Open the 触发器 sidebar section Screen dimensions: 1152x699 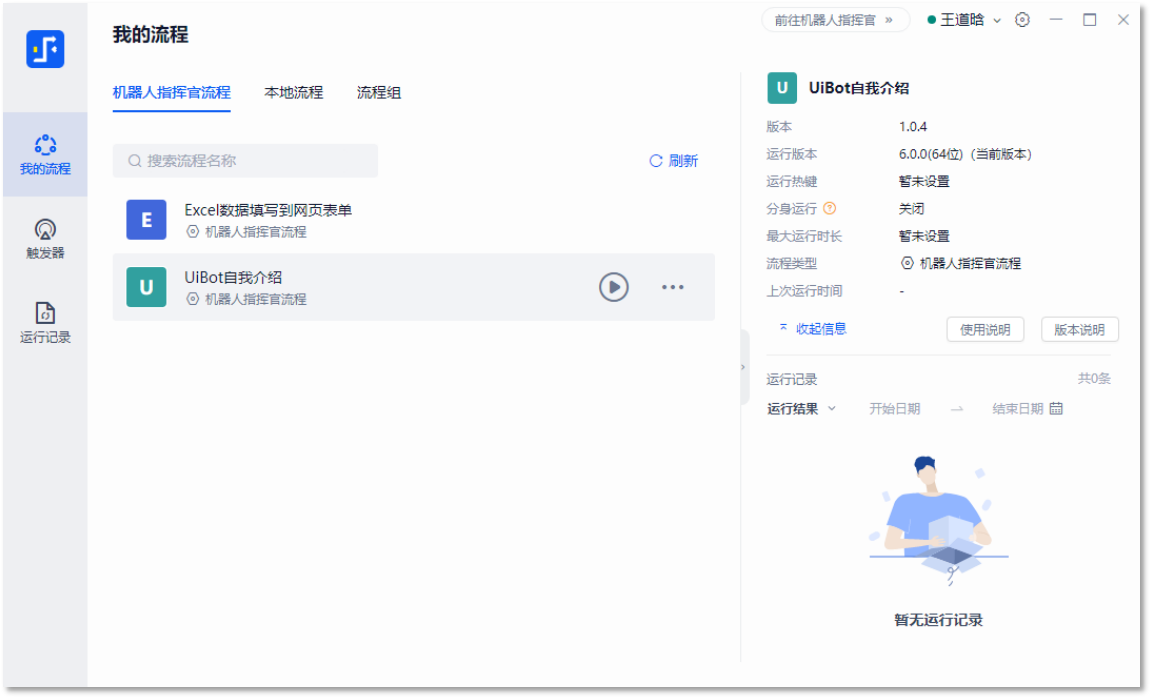45,240
